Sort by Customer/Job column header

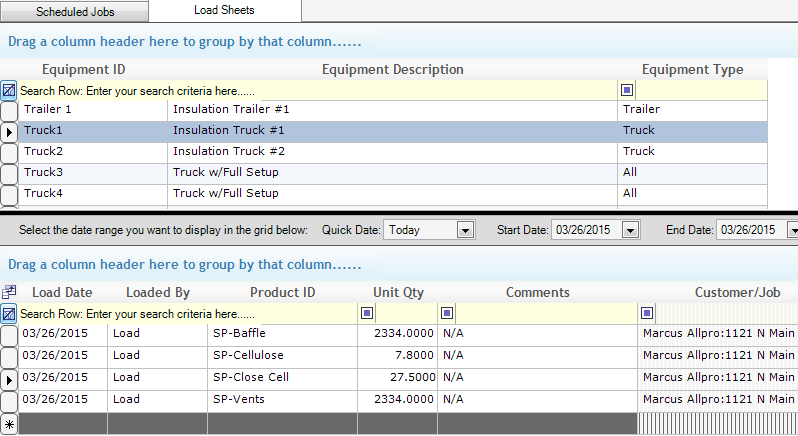pyautogui.click(x=737, y=292)
